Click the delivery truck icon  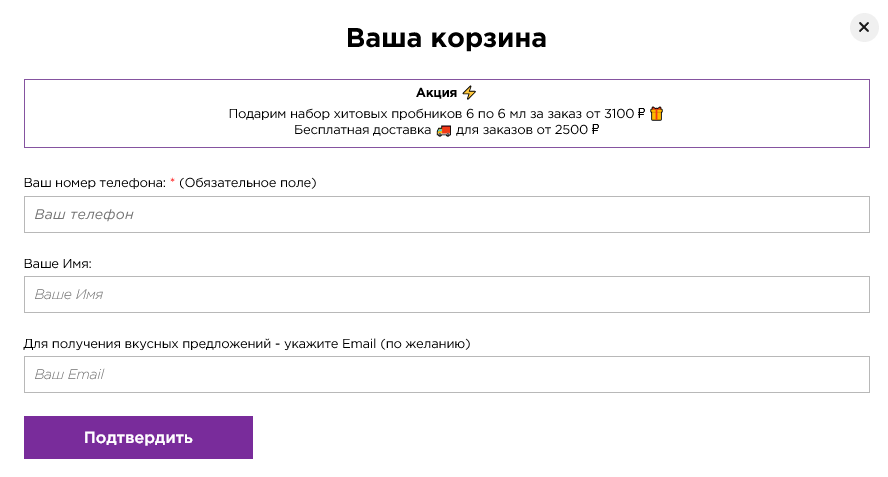[x=444, y=131]
